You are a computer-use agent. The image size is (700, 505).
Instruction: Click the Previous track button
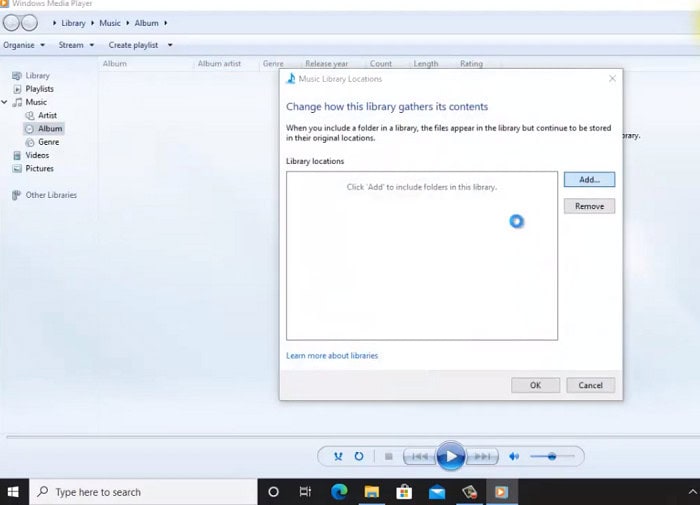[420, 456]
